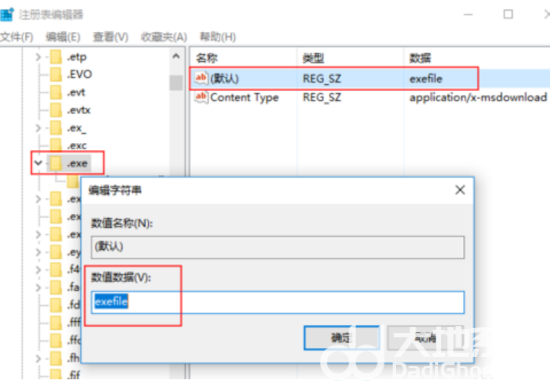Close the 编辑字符串 dialog
The height and width of the screenshot is (382, 550).
coord(460,190)
